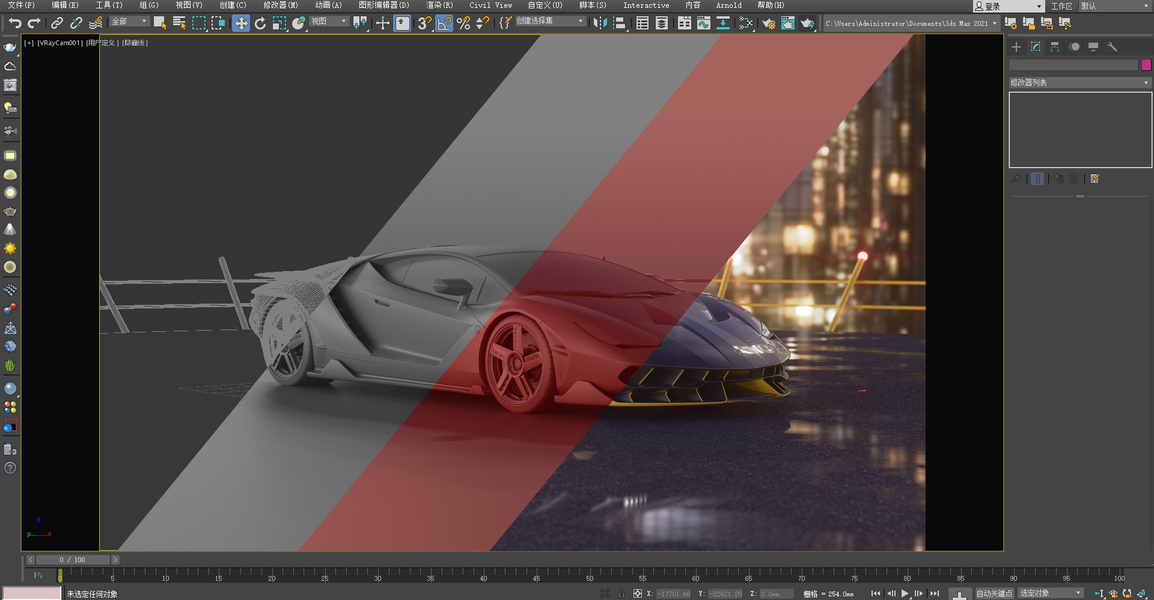Activate the Select and Move tool
The height and width of the screenshot is (600, 1154).
(x=241, y=24)
